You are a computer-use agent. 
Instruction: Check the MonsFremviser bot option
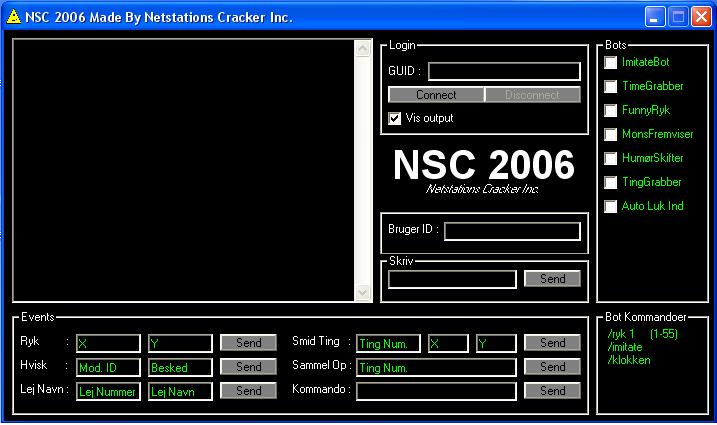610,135
